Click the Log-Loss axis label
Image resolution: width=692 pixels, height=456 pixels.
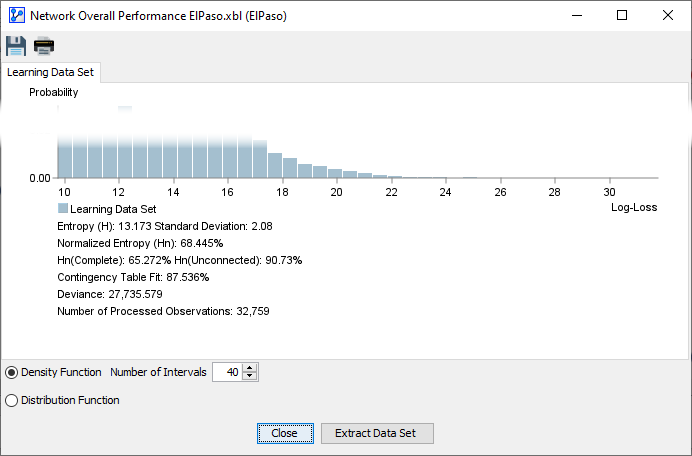pyautogui.click(x=634, y=207)
